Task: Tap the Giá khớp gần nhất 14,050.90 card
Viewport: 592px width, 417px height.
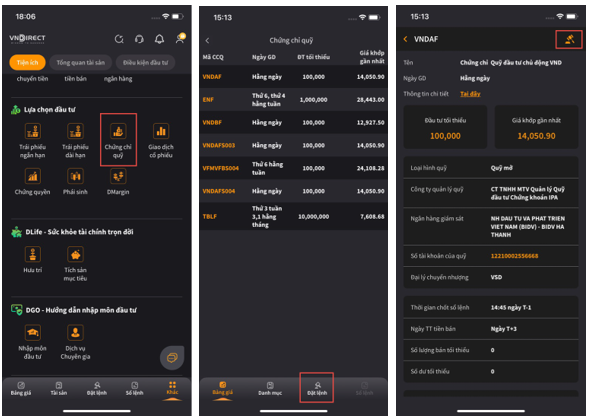Action: coord(536,127)
